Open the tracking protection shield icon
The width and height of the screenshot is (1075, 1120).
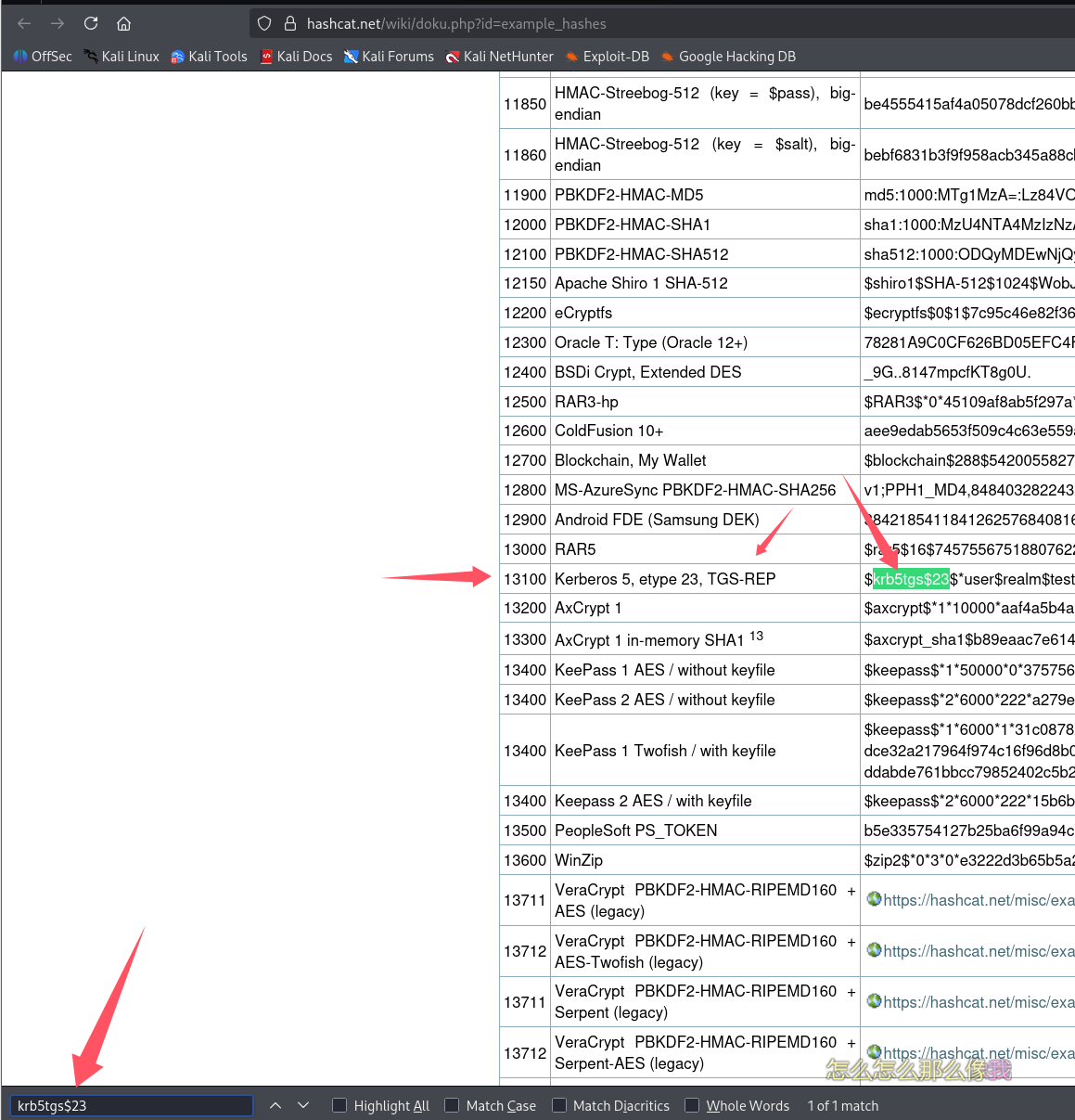[x=264, y=23]
